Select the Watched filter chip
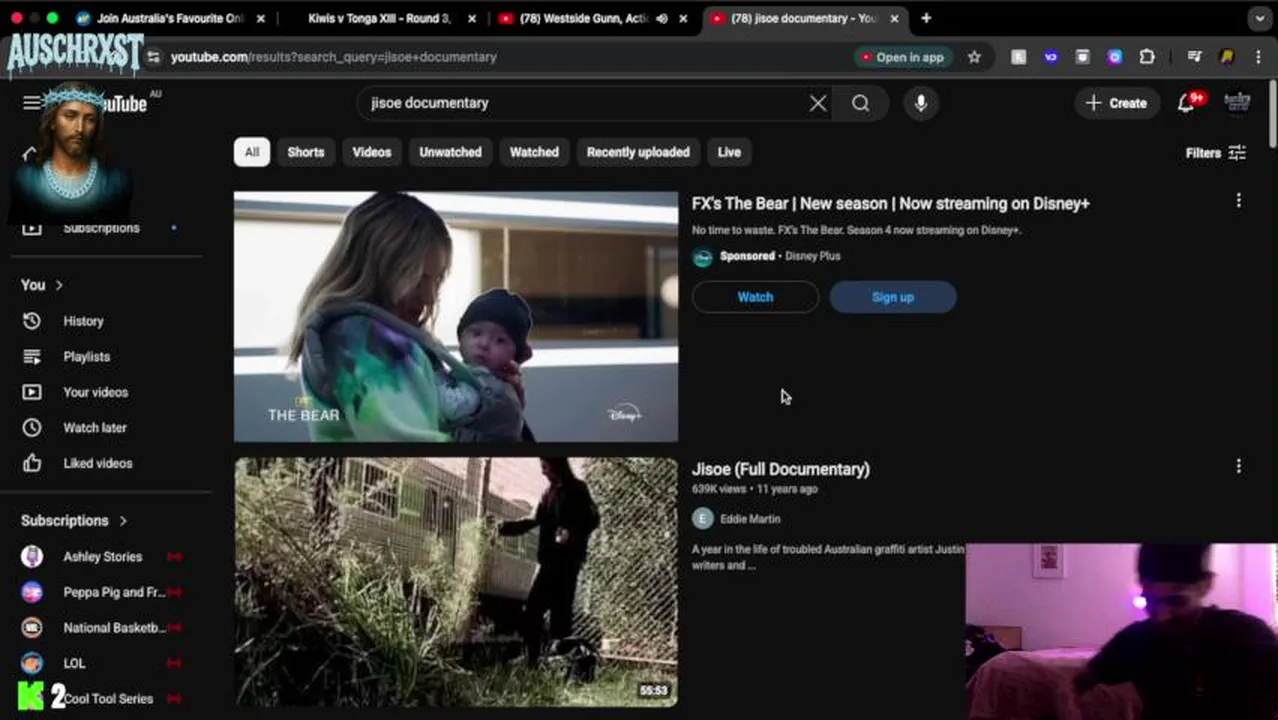1278x720 pixels. [x=534, y=152]
